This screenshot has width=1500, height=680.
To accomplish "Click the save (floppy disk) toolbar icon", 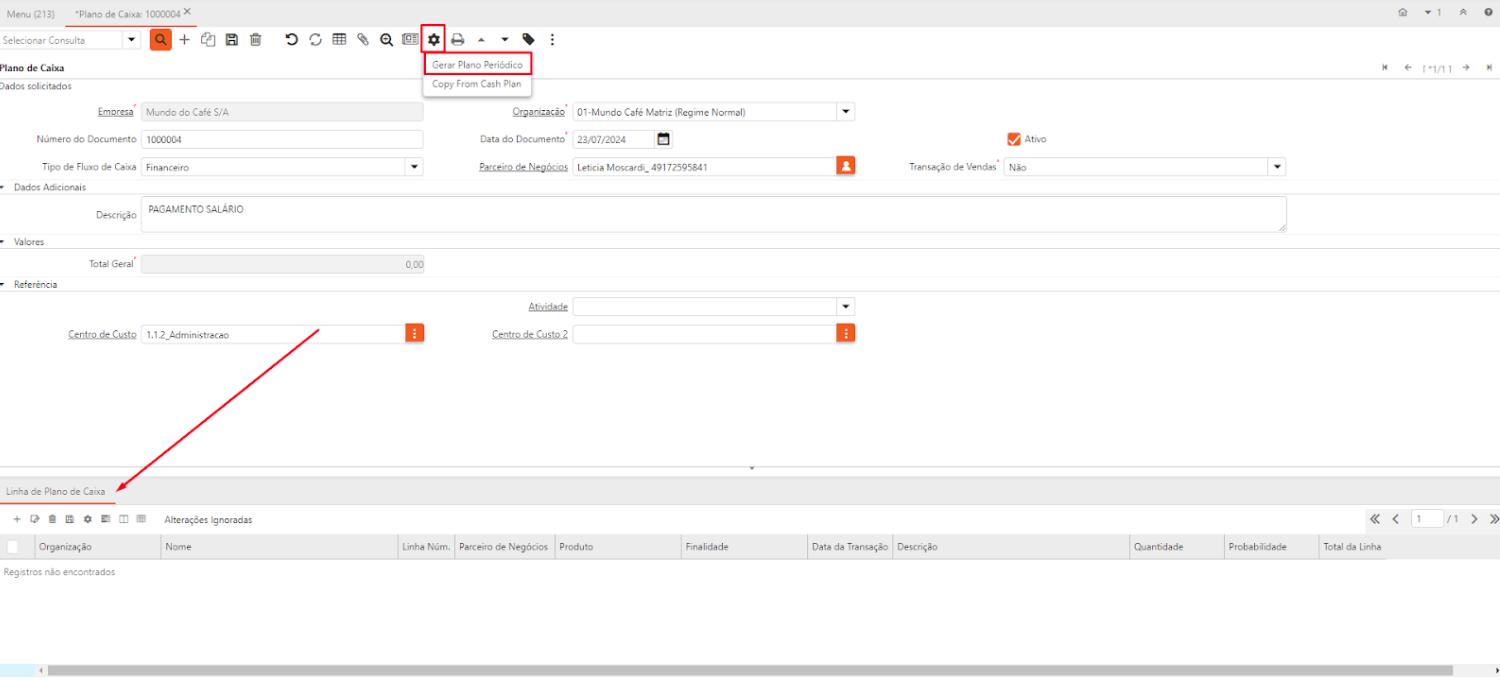I will click(232, 40).
